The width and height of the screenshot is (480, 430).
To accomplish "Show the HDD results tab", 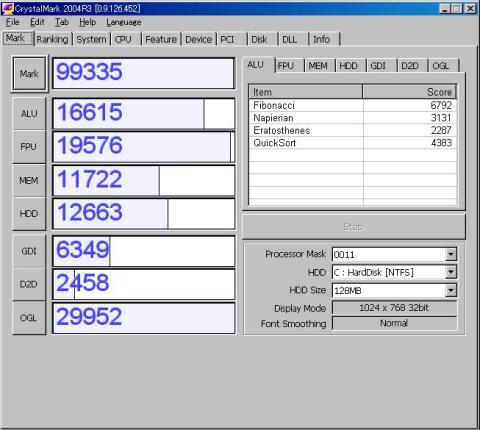I will (351, 66).
